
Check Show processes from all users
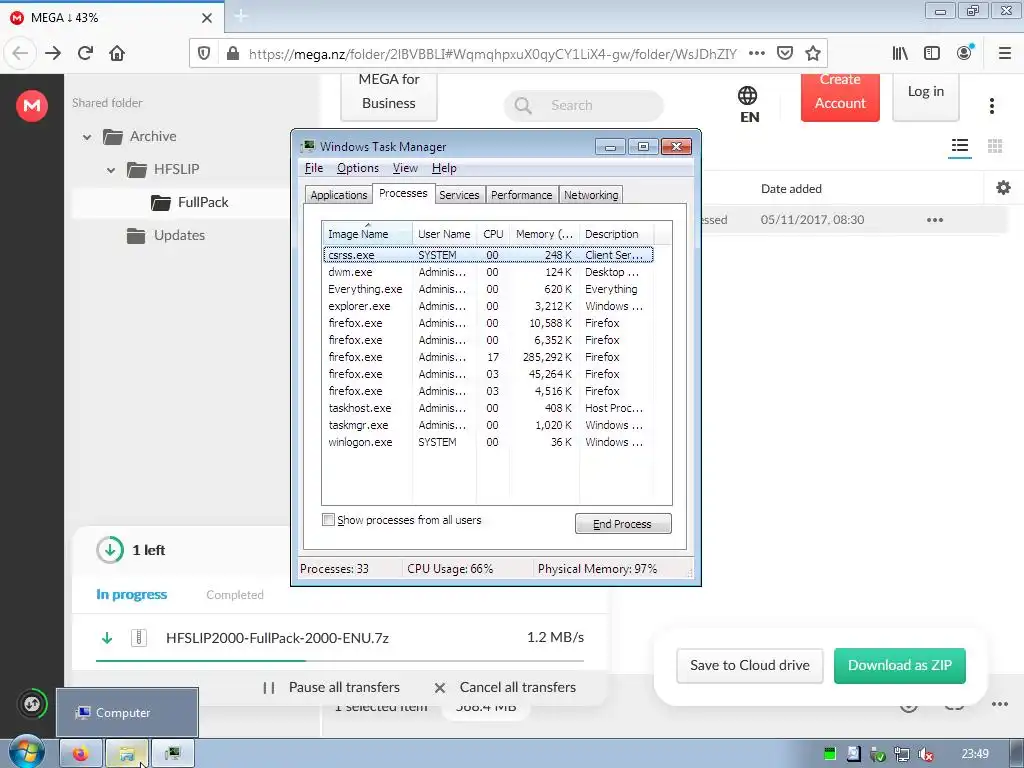coord(328,520)
